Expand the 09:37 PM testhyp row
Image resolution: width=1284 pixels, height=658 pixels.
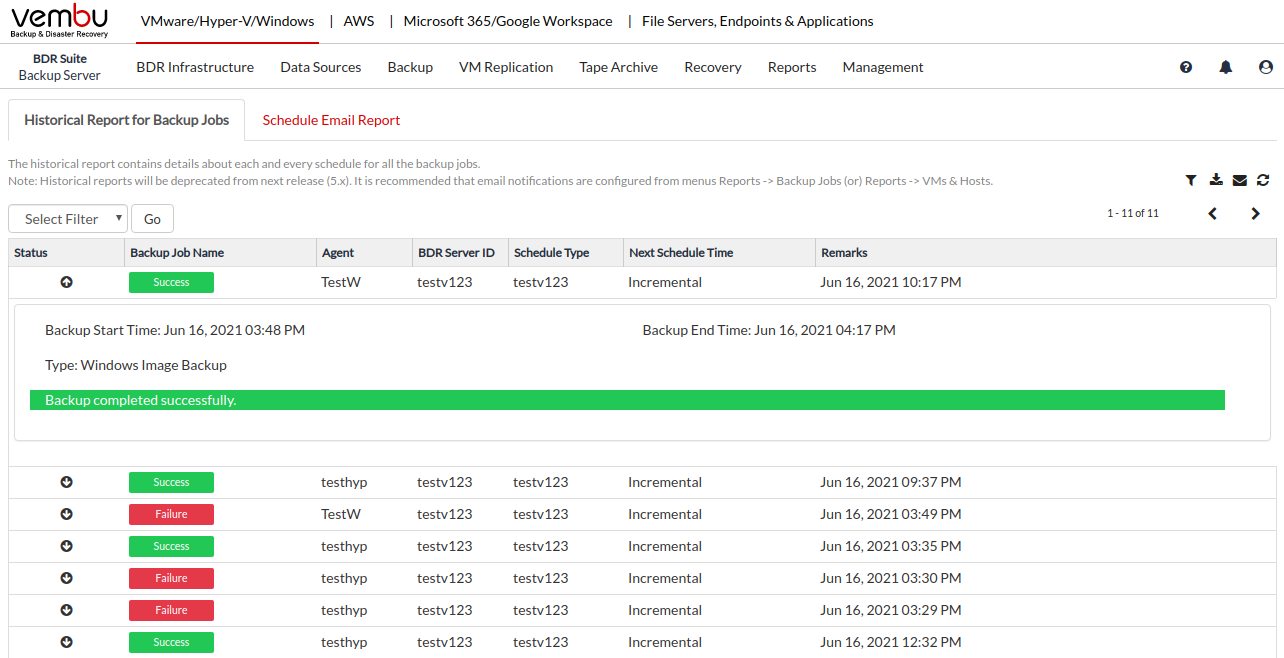67,482
